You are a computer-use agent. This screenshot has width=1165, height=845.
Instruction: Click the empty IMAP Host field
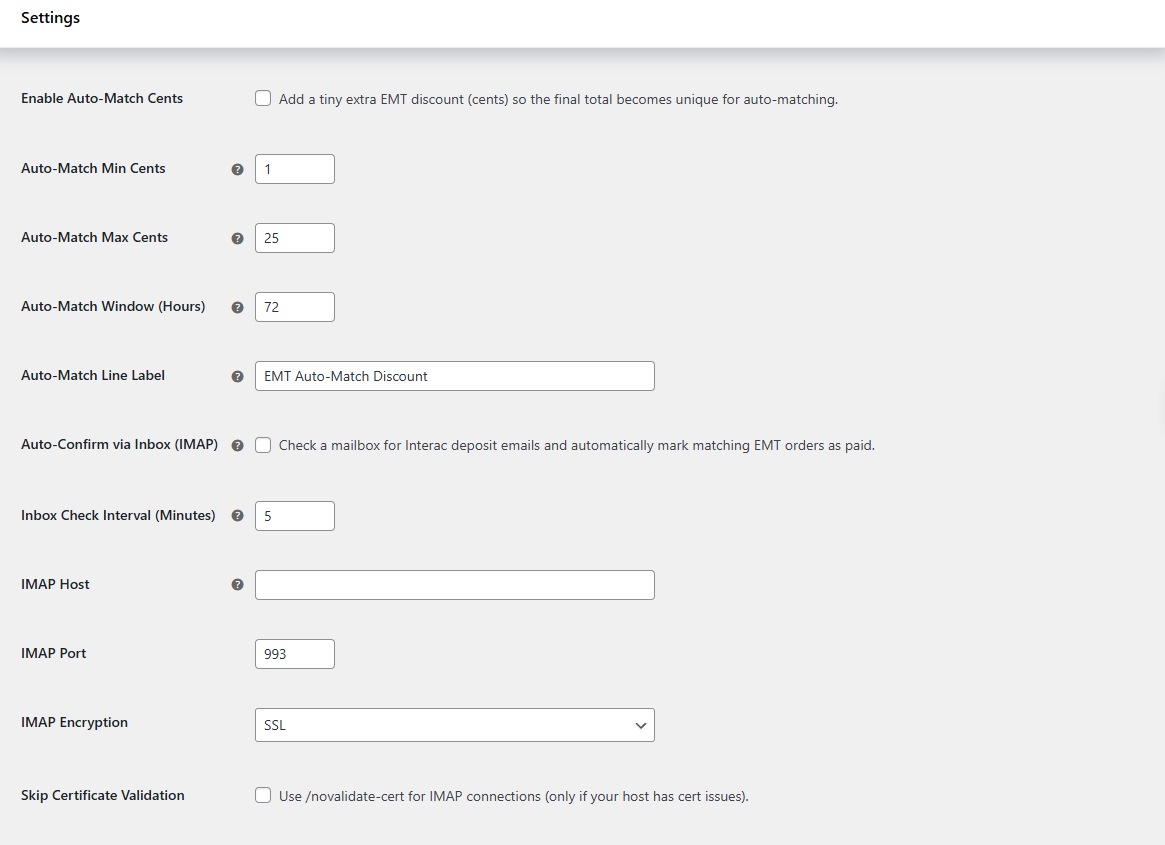pos(454,585)
